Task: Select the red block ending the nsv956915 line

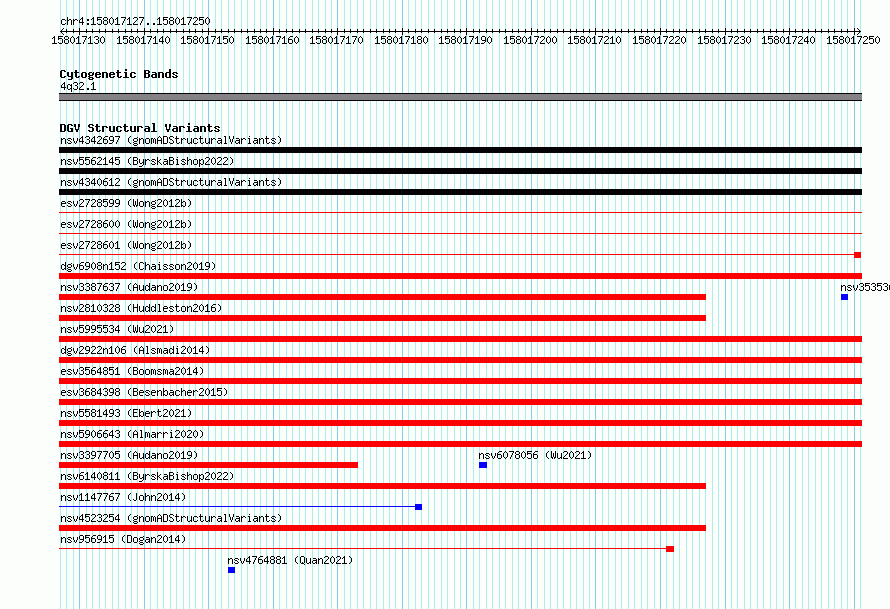Action: (670, 549)
